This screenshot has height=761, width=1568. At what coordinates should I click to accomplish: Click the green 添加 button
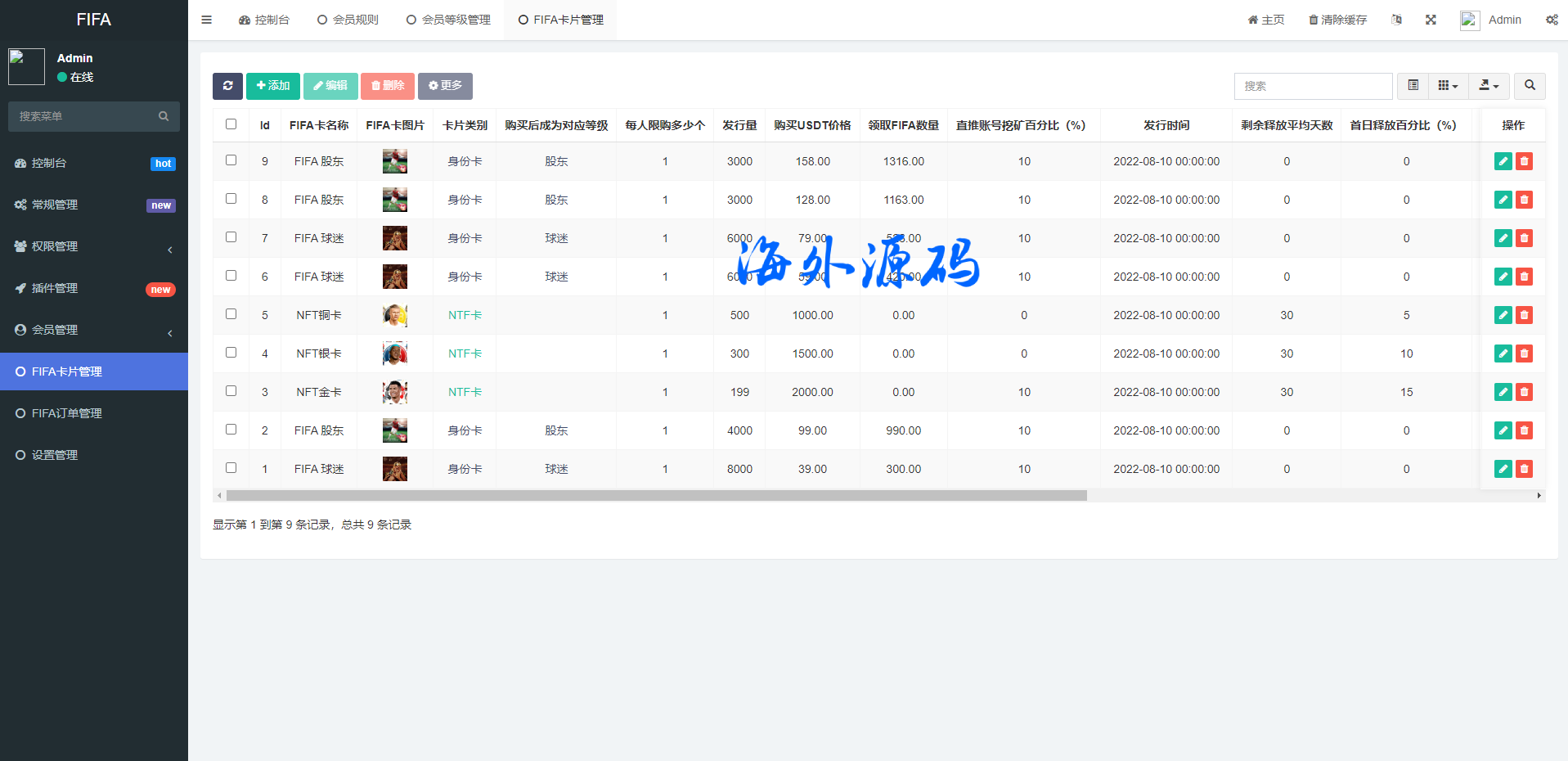pos(273,86)
